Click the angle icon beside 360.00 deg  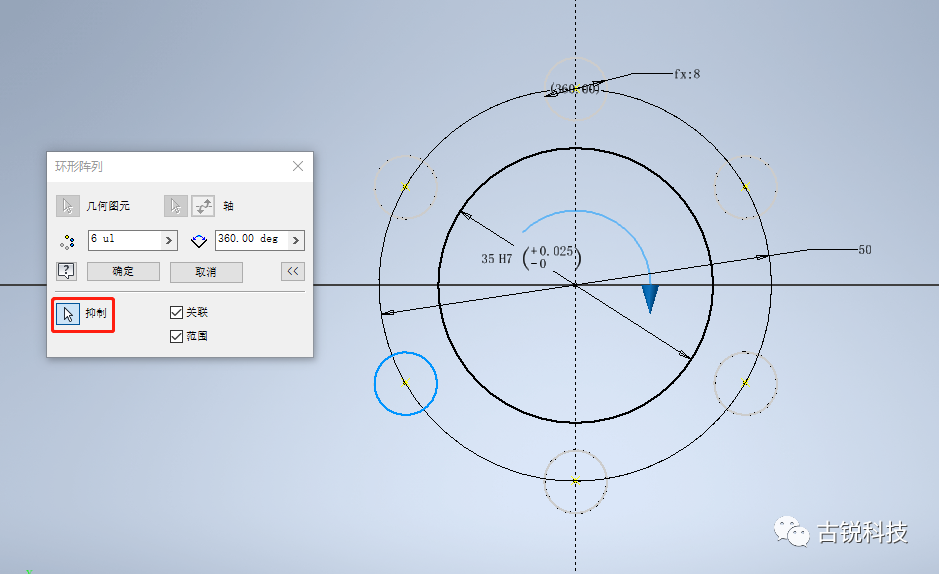click(x=199, y=241)
